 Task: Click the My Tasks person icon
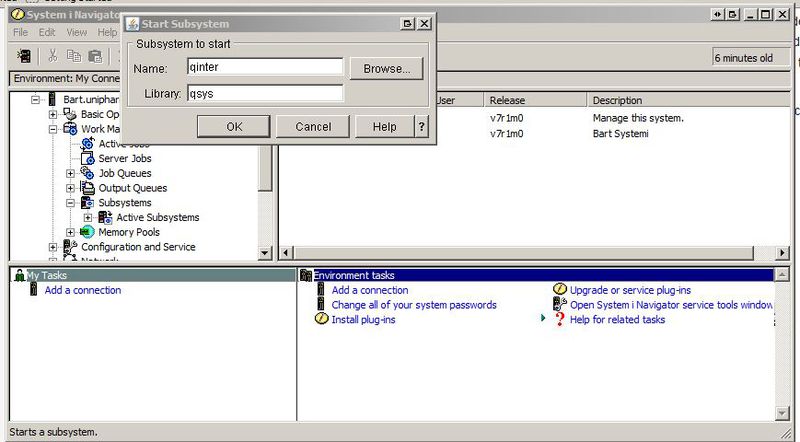tap(19, 276)
